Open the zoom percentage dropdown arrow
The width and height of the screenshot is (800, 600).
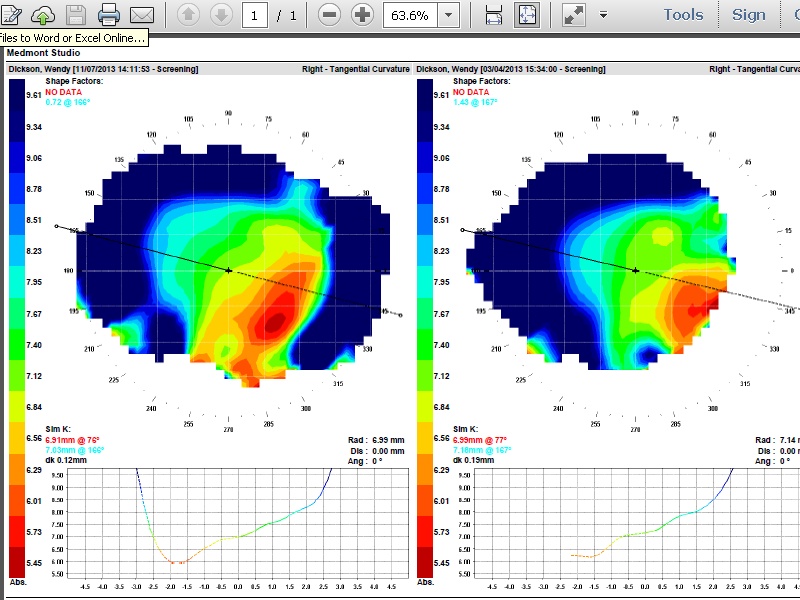(x=448, y=15)
